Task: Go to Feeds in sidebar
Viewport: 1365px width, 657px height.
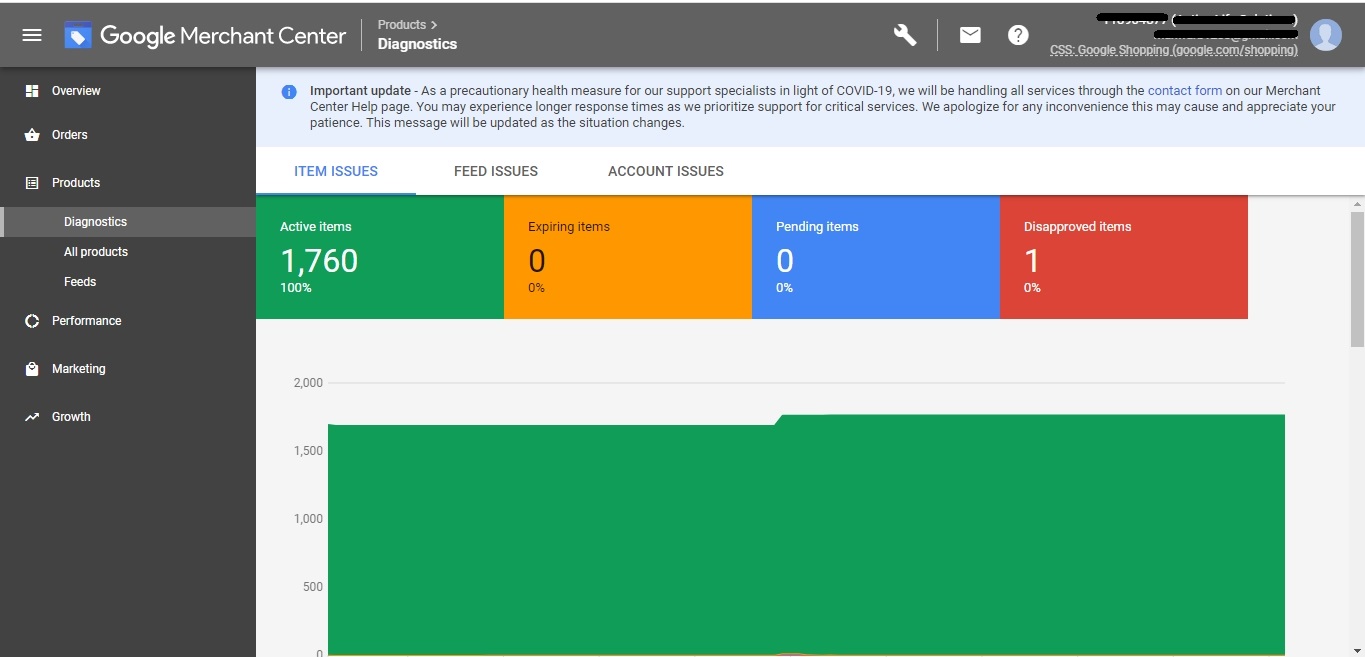Action: 80,282
